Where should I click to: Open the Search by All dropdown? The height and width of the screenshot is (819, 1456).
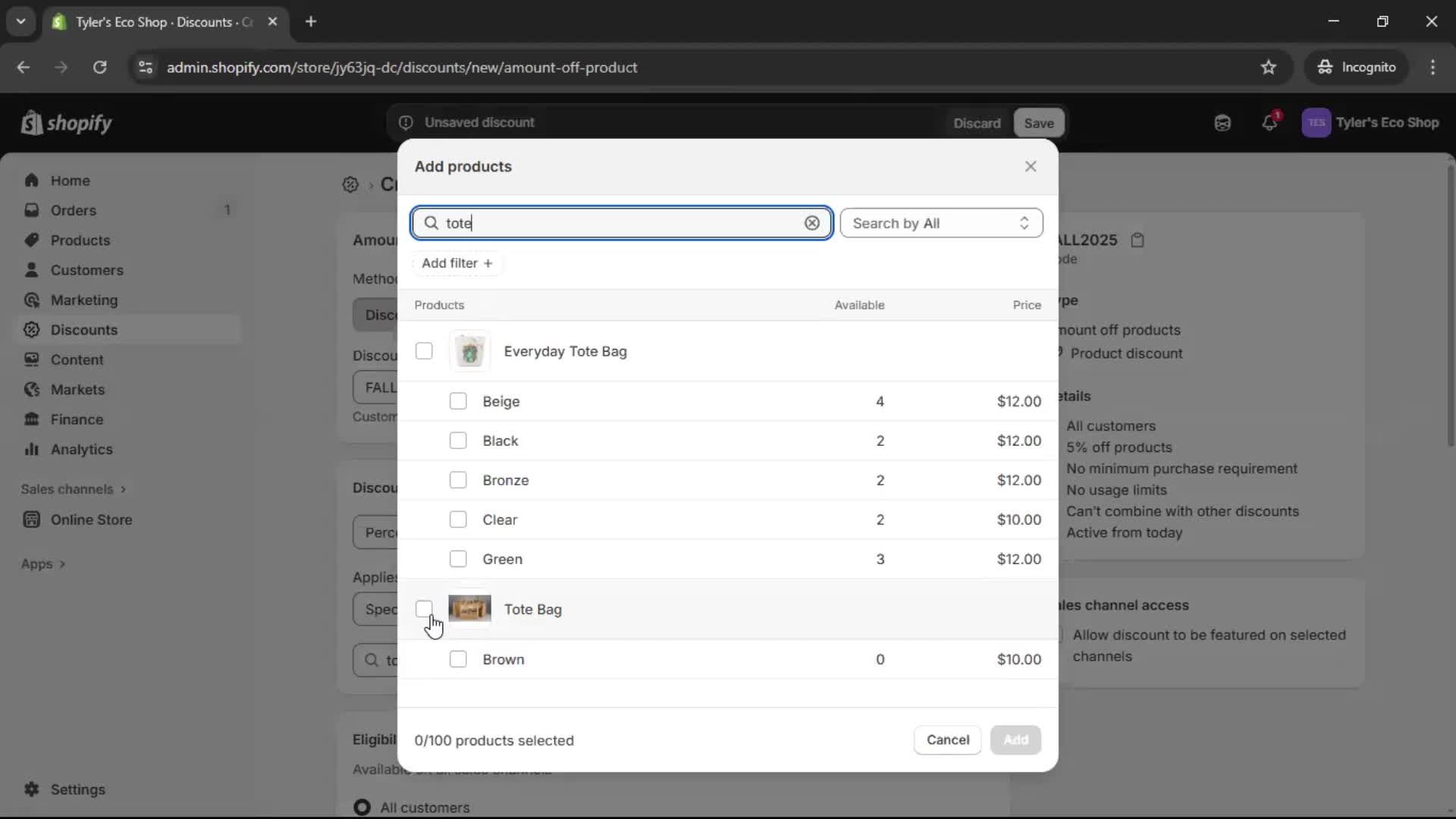tap(941, 223)
